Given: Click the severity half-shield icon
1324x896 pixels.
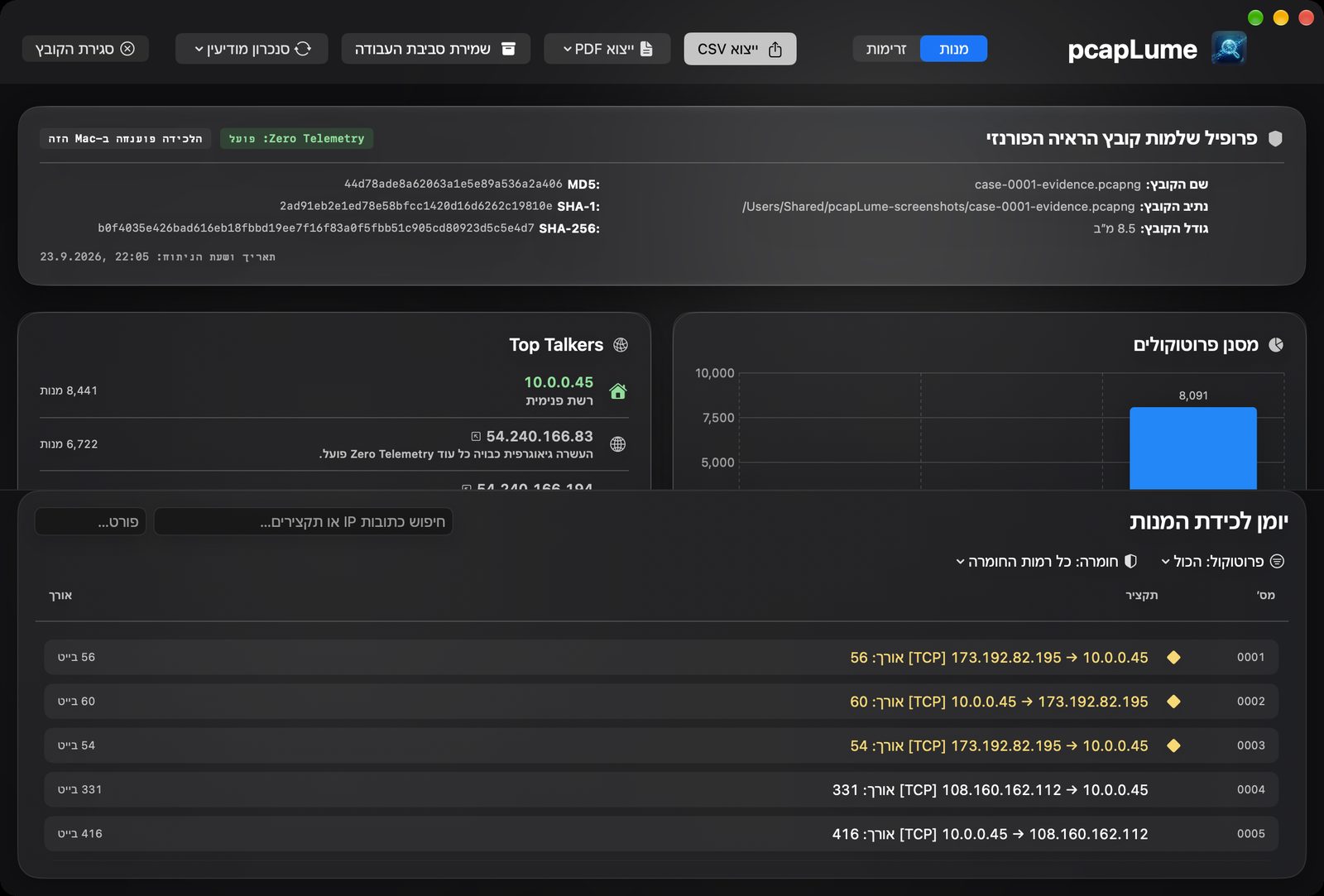Looking at the screenshot, I should tap(1130, 561).
